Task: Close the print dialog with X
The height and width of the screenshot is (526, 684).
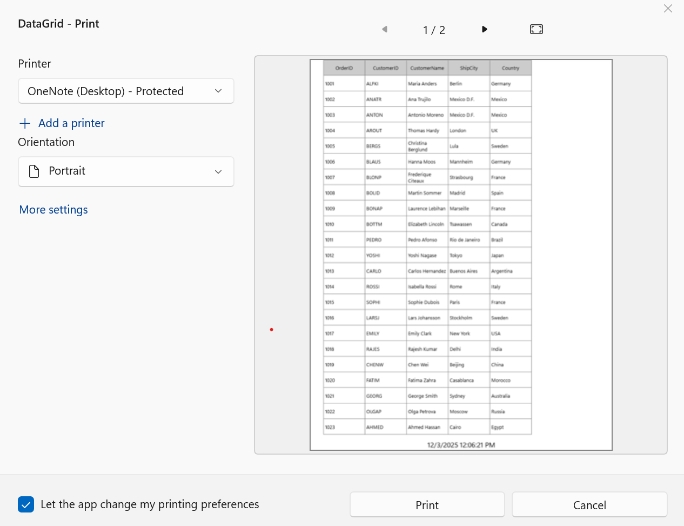Action: 667,8
